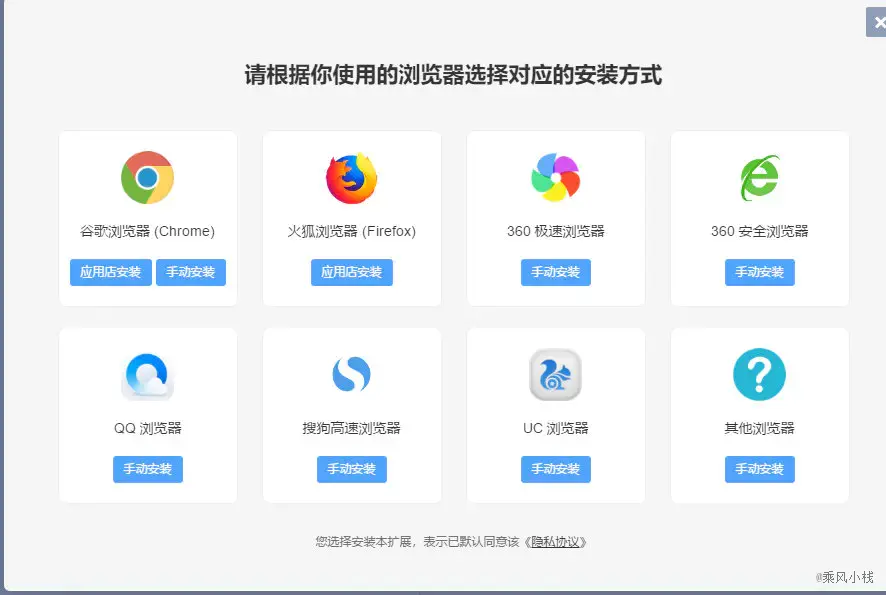This screenshot has height=595, width=886.
Task: Click the UC 浏览器 label
Action: 555,428
